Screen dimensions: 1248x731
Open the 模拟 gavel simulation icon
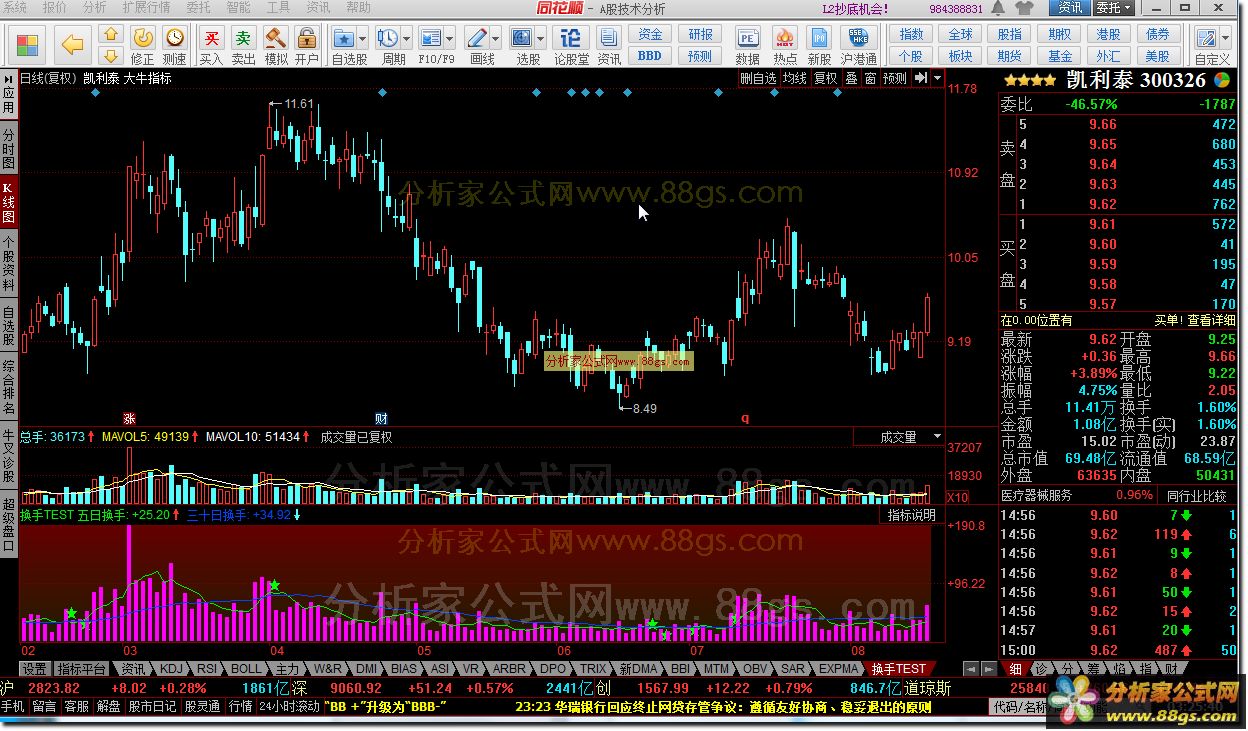pyautogui.click(x=275, y=38)
